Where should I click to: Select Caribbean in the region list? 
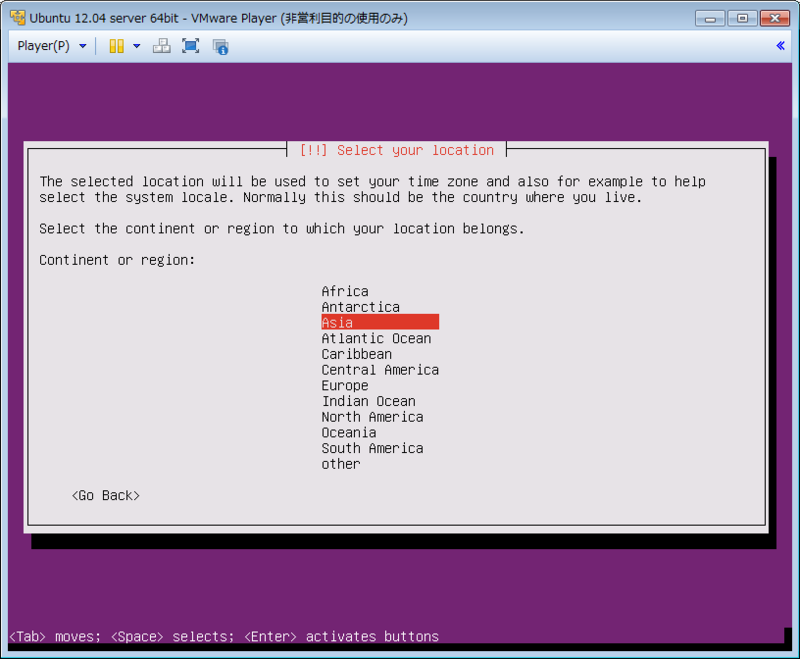[x=357, y=354]
